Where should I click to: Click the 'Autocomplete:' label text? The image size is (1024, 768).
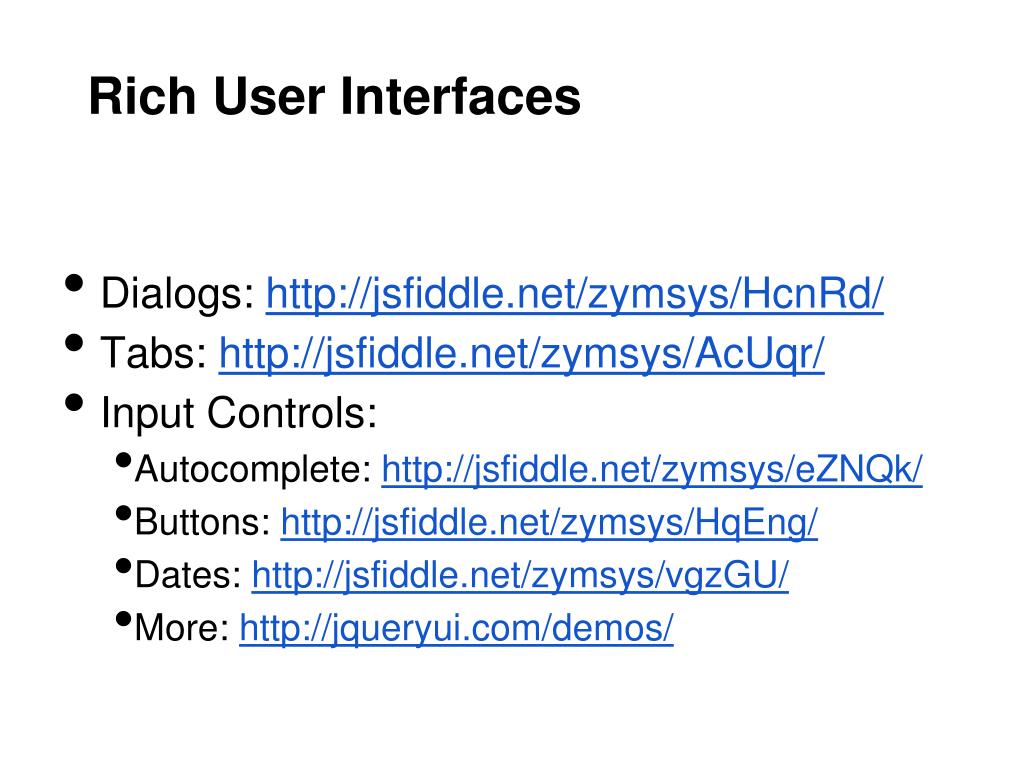(253, 470)
